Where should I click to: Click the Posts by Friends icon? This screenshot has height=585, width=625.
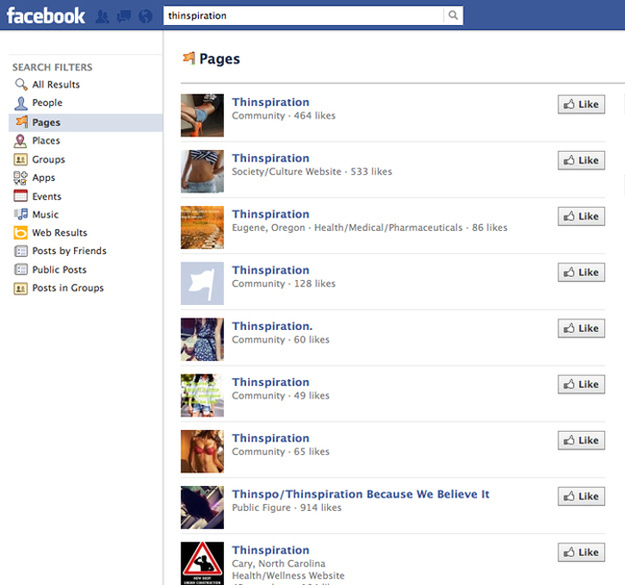pyautogui.click(x=21, y=251)
